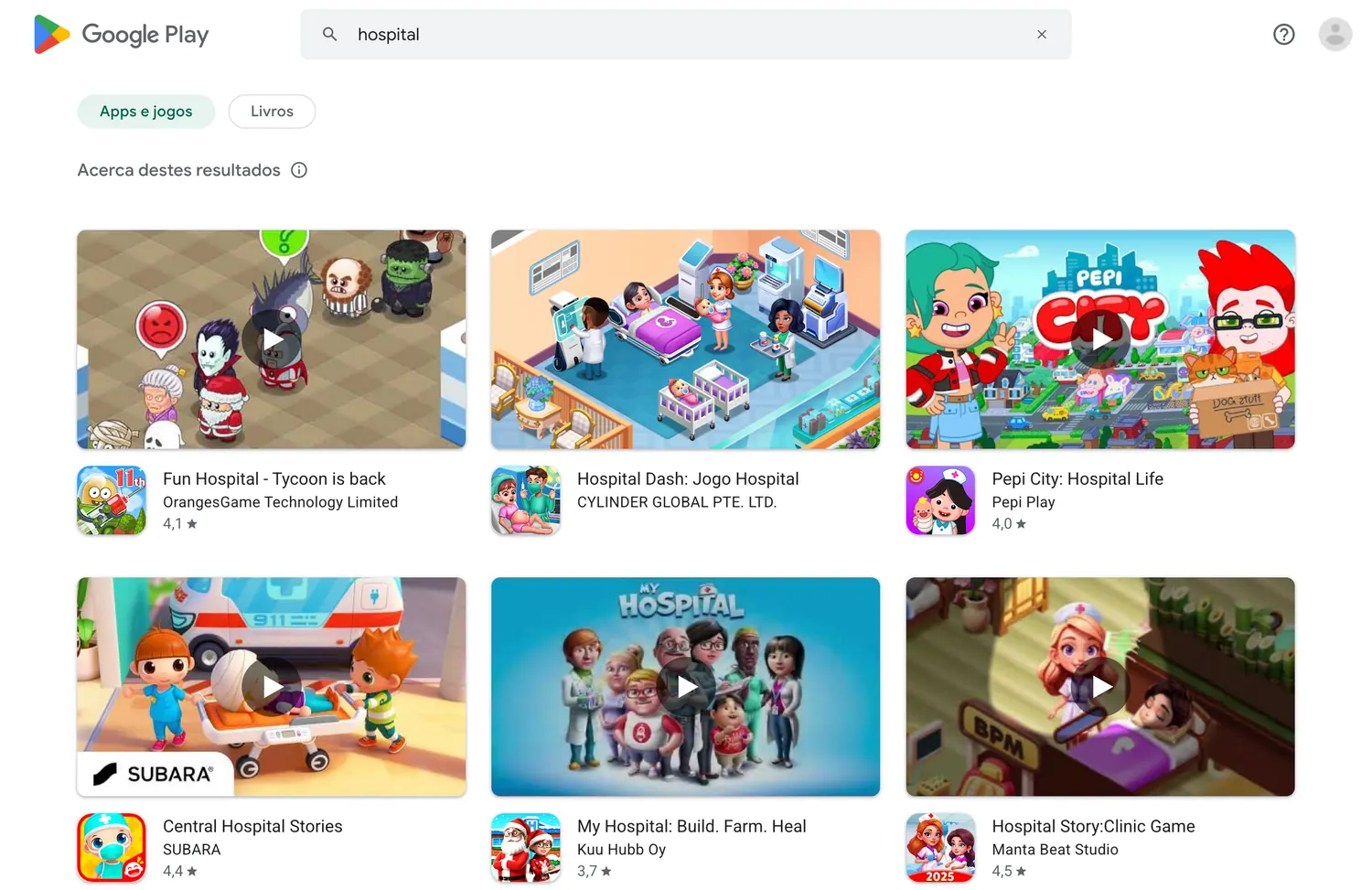Play the Central Hospital Stories trailer
This screenshot has width=1372, height=890.
272,687
